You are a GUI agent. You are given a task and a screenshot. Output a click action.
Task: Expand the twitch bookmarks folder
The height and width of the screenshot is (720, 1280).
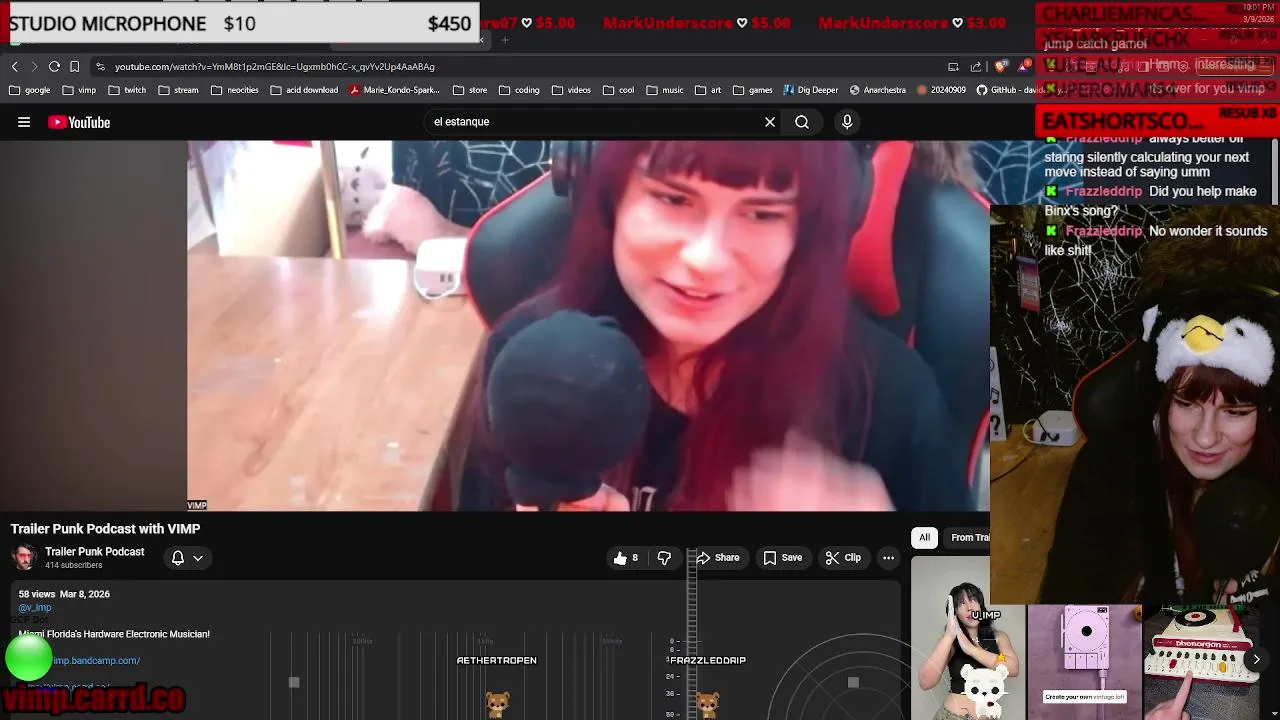click(x=127, y=90)
